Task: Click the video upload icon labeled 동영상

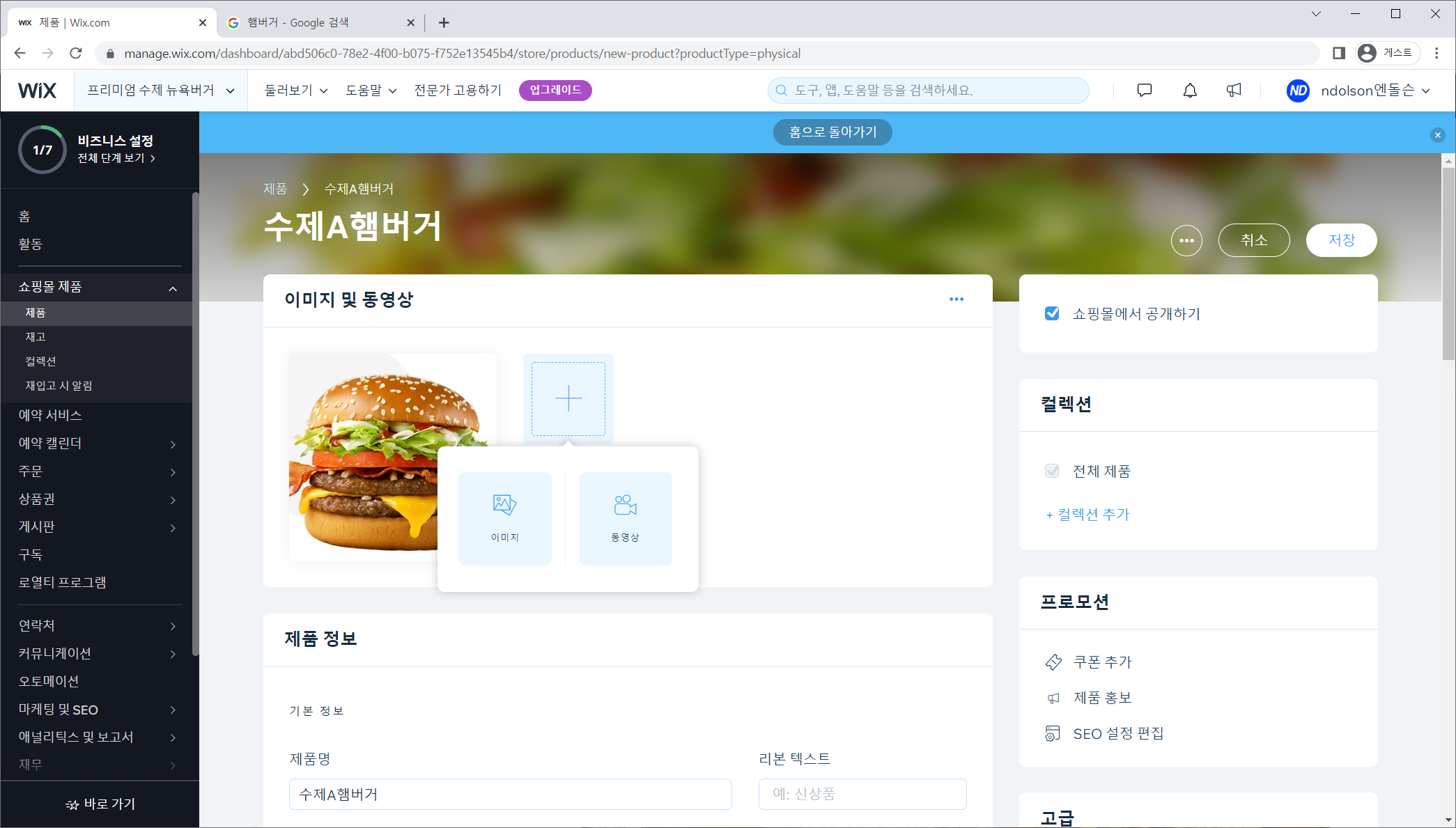Action: click(625, 517)
